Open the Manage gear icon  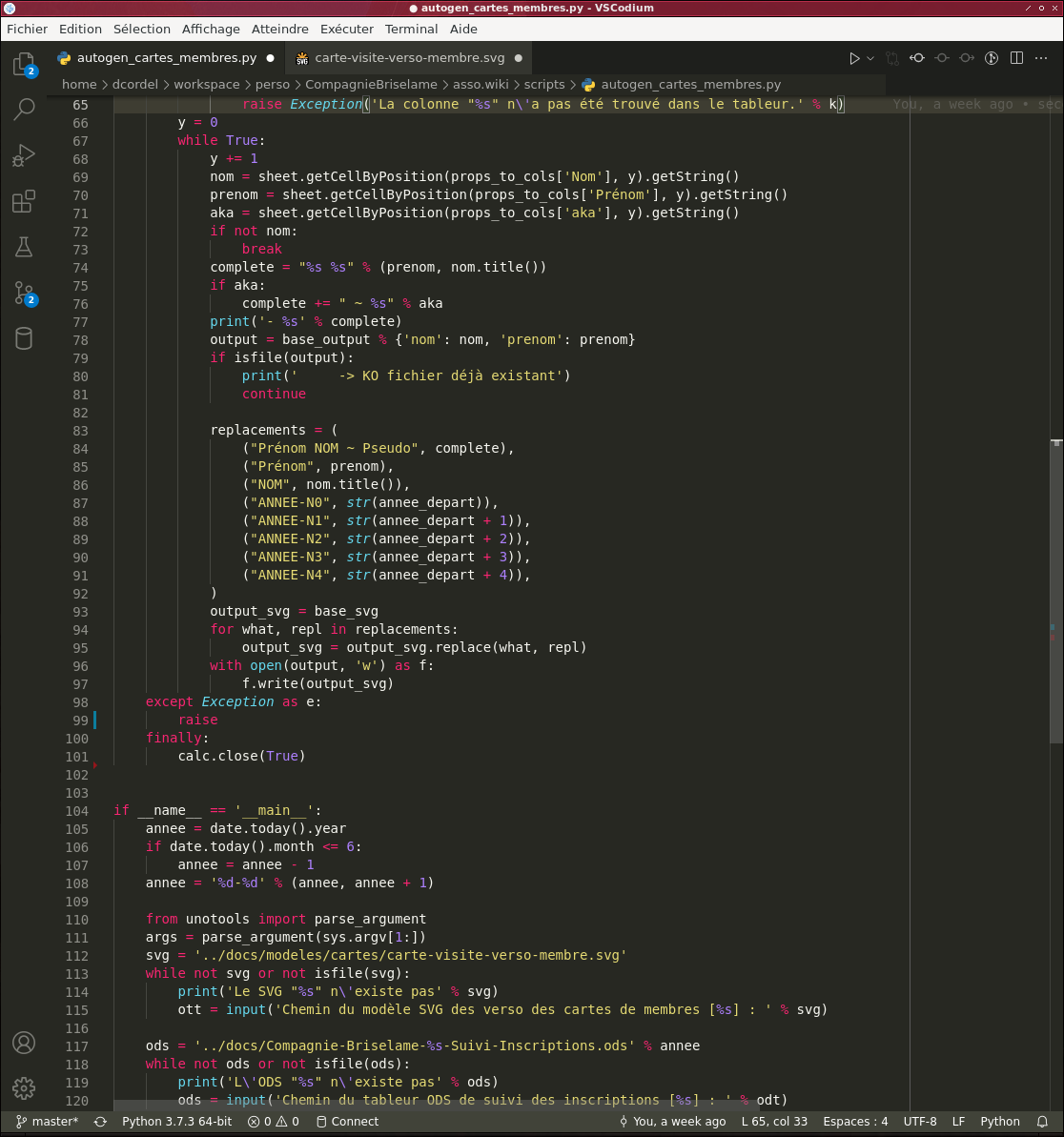[23, 1087]
